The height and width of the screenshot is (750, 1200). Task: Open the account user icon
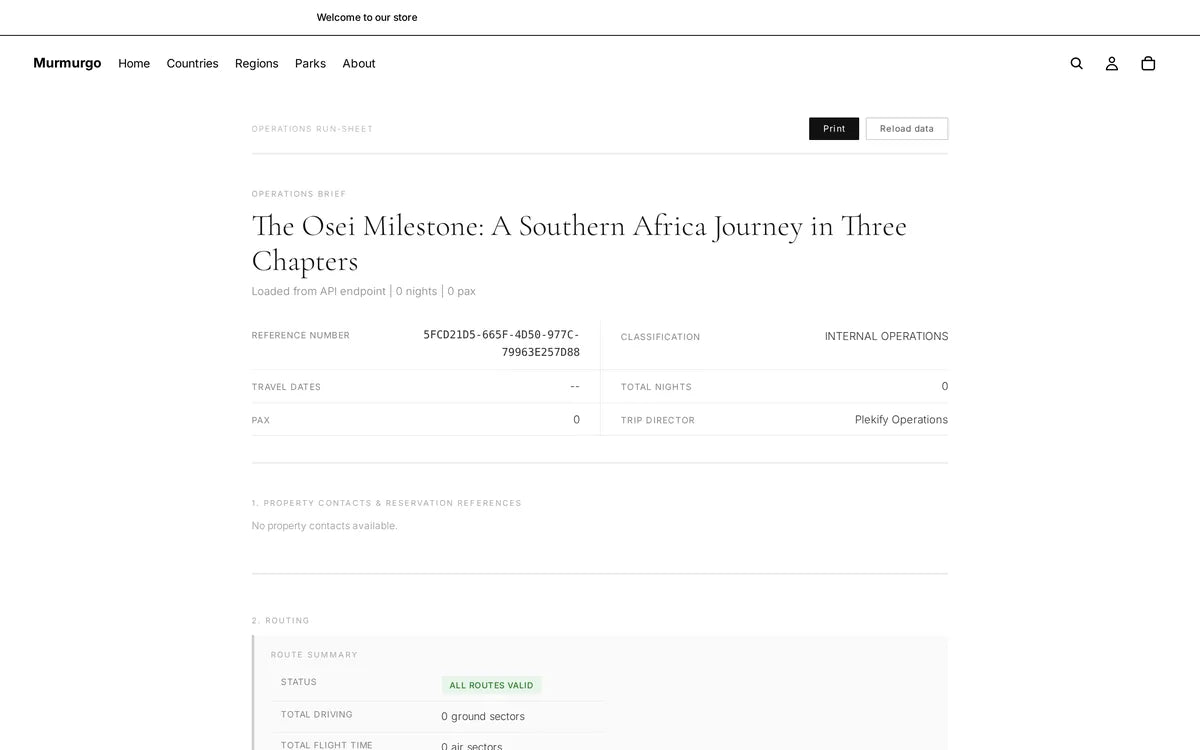[x=1112, y=63]
